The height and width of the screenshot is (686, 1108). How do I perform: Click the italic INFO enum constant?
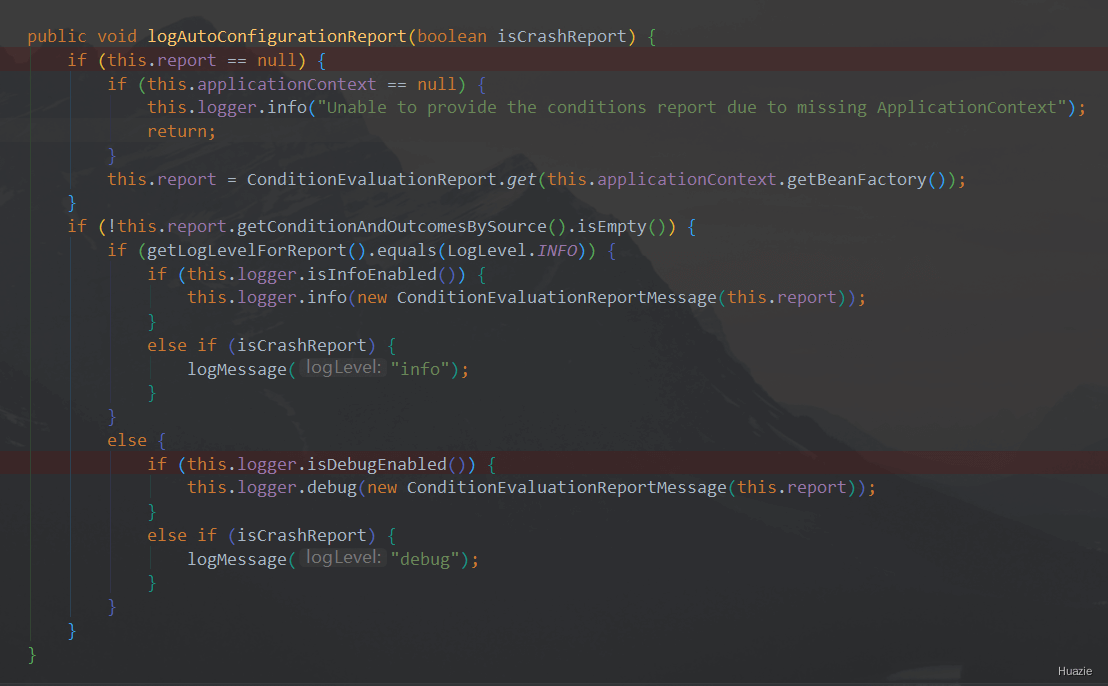[x=557, y=250]
